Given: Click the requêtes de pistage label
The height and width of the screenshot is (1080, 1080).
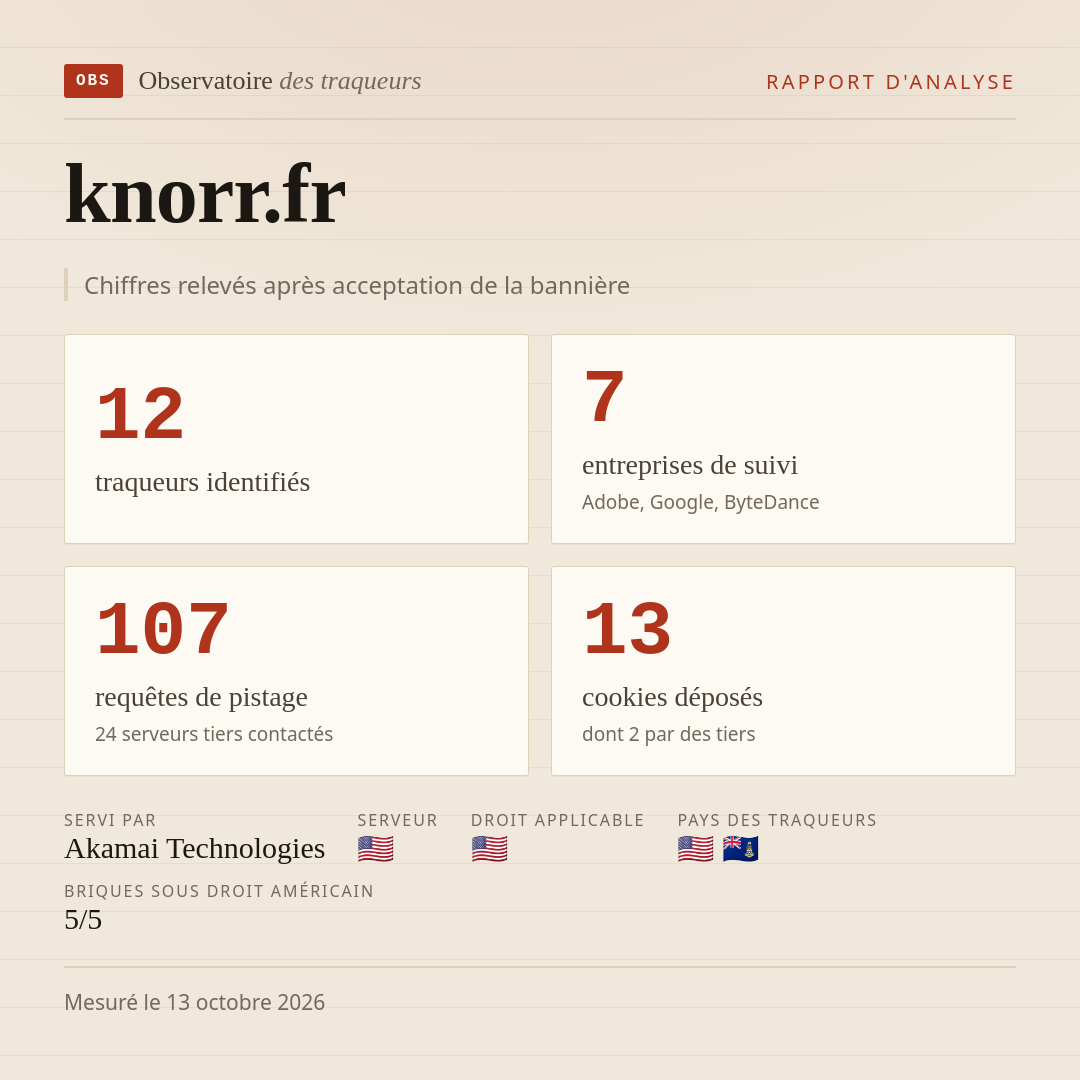Looking at the screenshot, I should point(201,697).
